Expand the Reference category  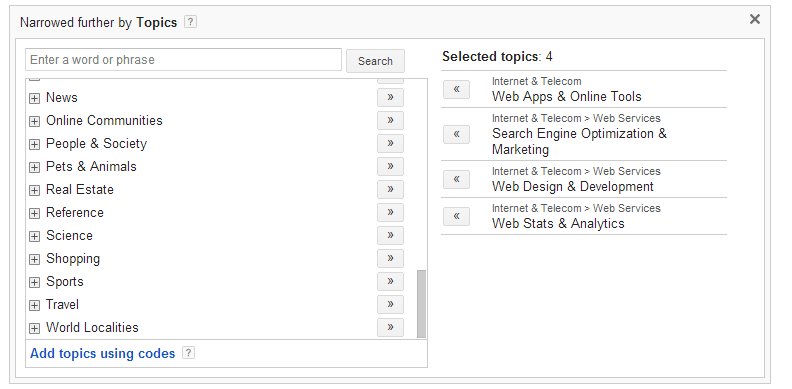click(x=34, y=213)
